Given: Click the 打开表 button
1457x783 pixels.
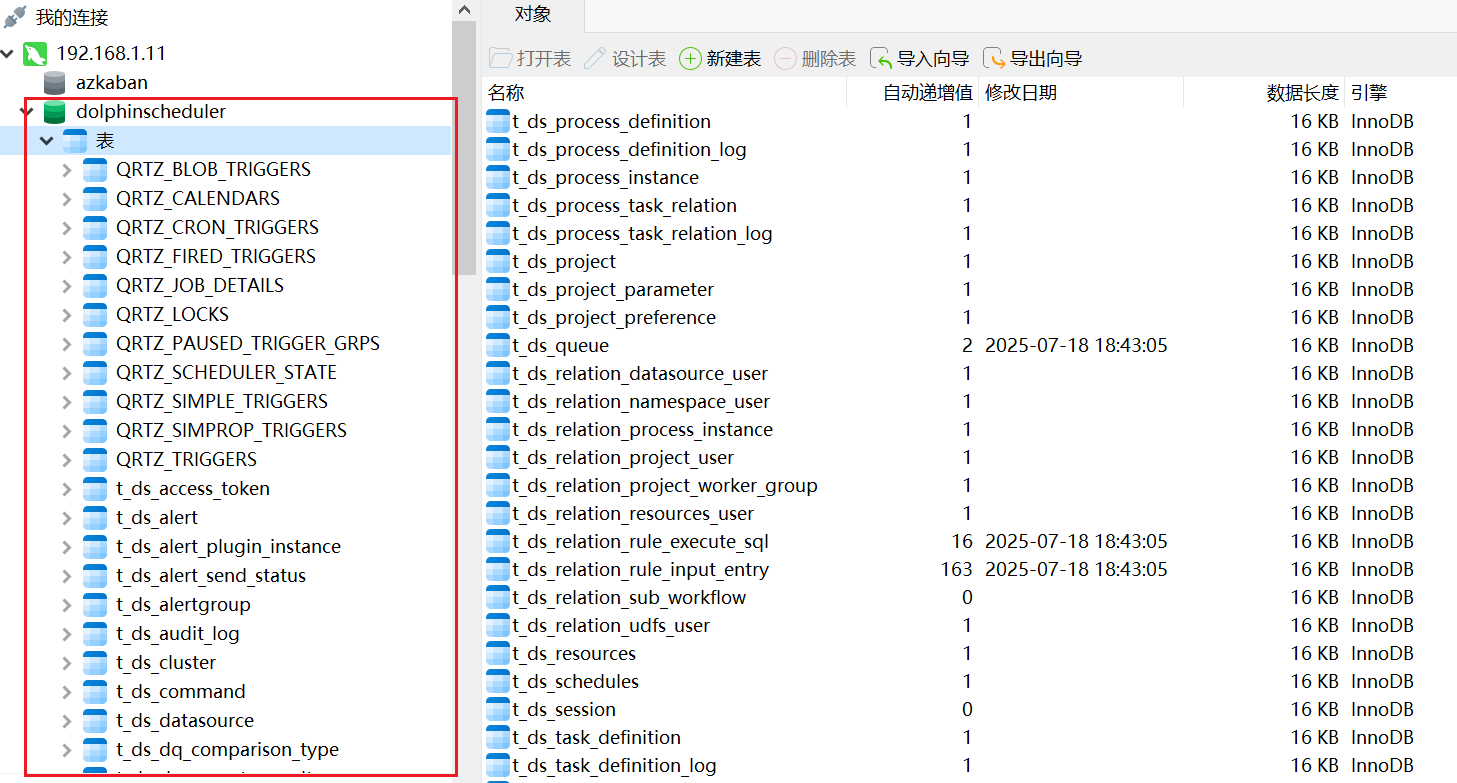Looking at the screenshot, I should coord(530,59).
